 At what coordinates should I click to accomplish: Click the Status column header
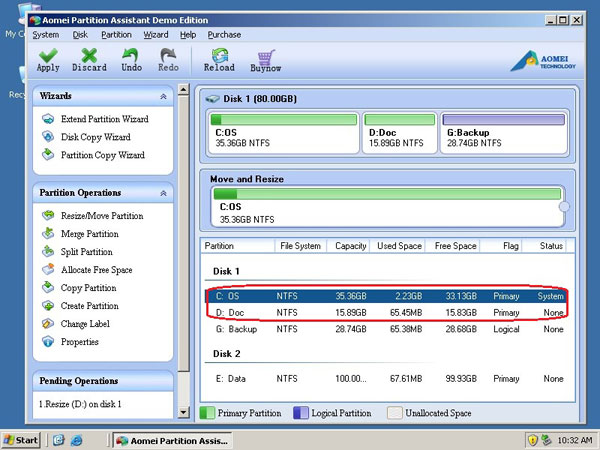pos(544,246)
